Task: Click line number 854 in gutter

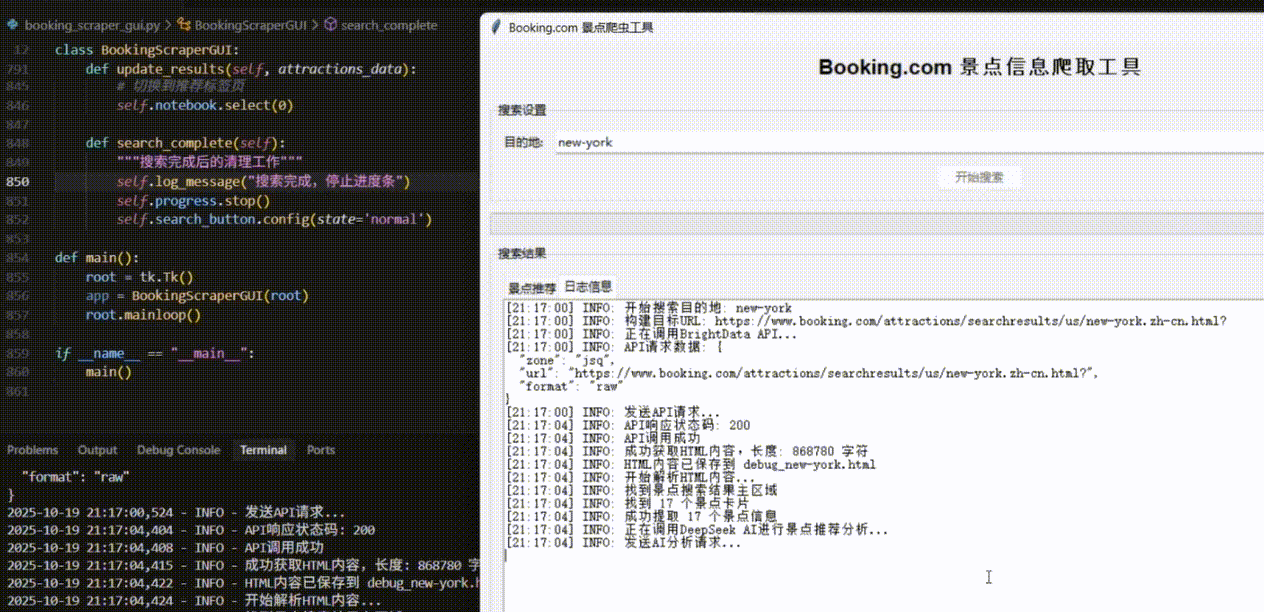Action: pyautogui.click(x=18, y=257)
